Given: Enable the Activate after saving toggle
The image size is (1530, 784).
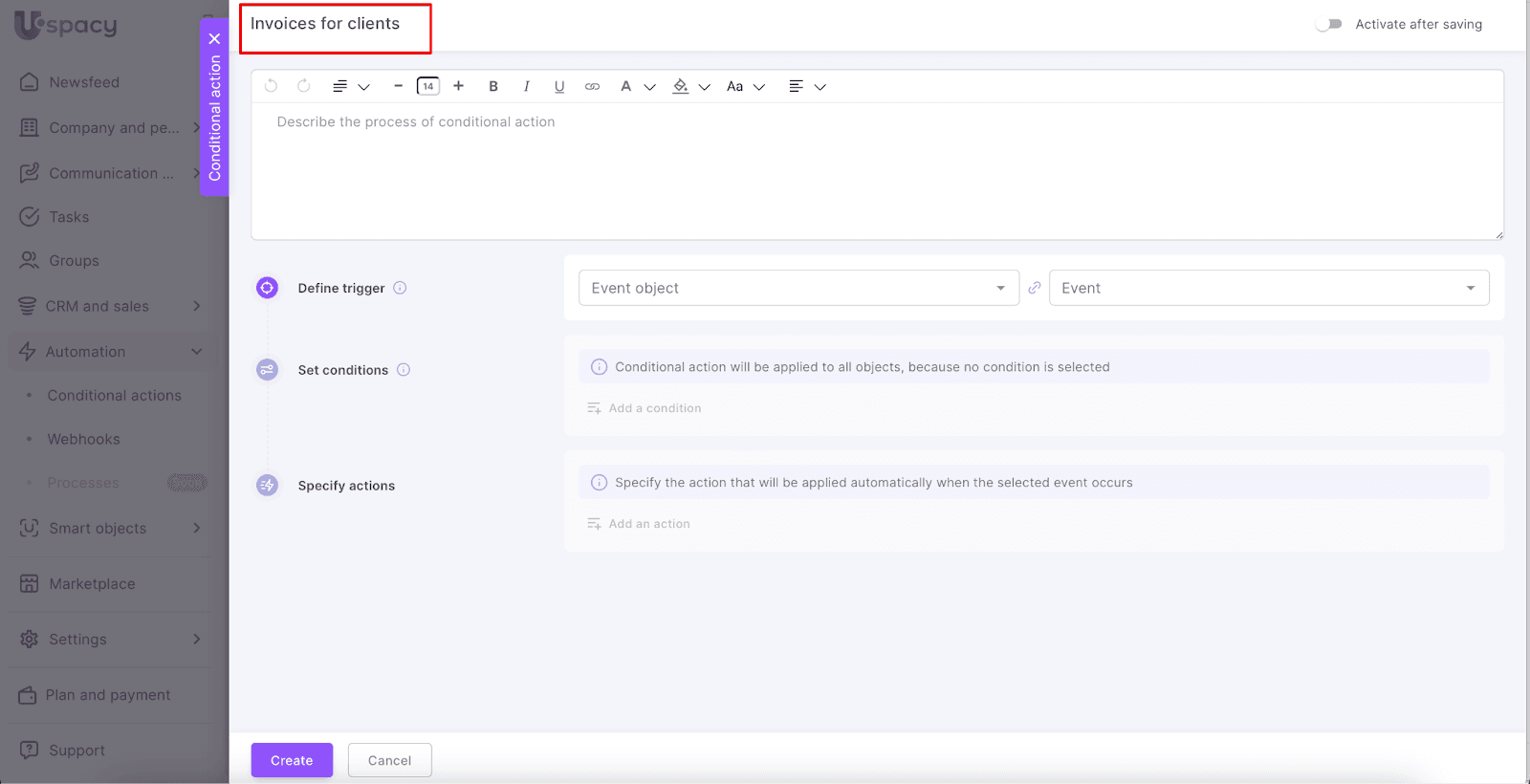Looking at the screenshot, I should tap(1328, 24).
